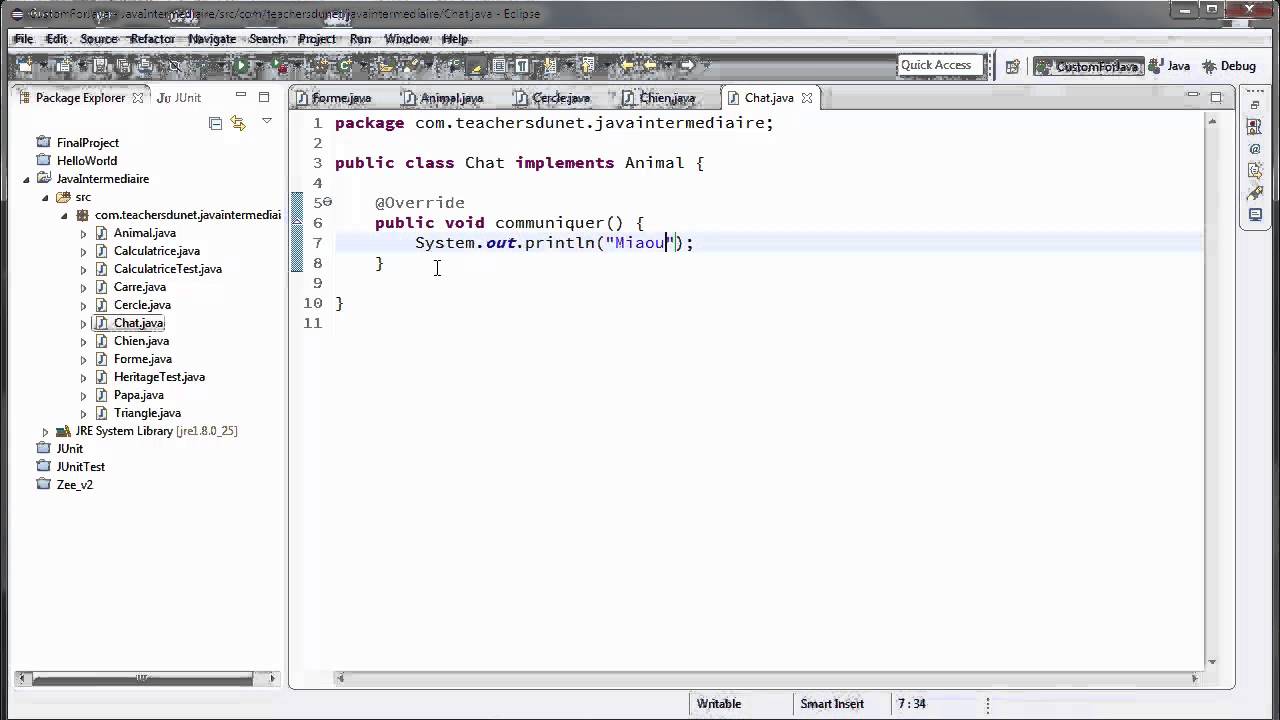Open the Console view icon in trim
Screen dimensions: 1280x720
1255,215
